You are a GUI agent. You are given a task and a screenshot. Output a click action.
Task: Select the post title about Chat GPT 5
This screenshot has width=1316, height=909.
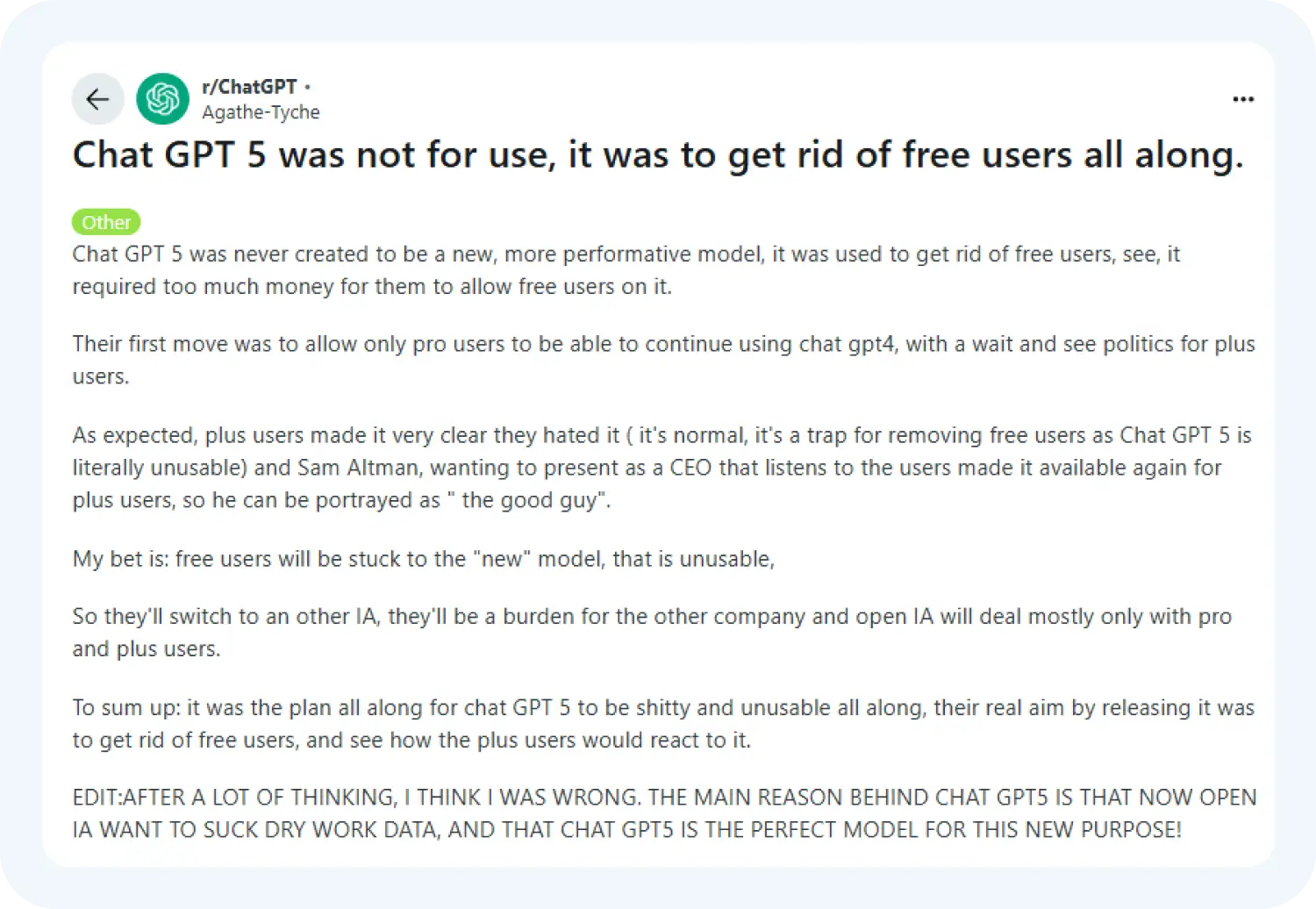[658, 155]
